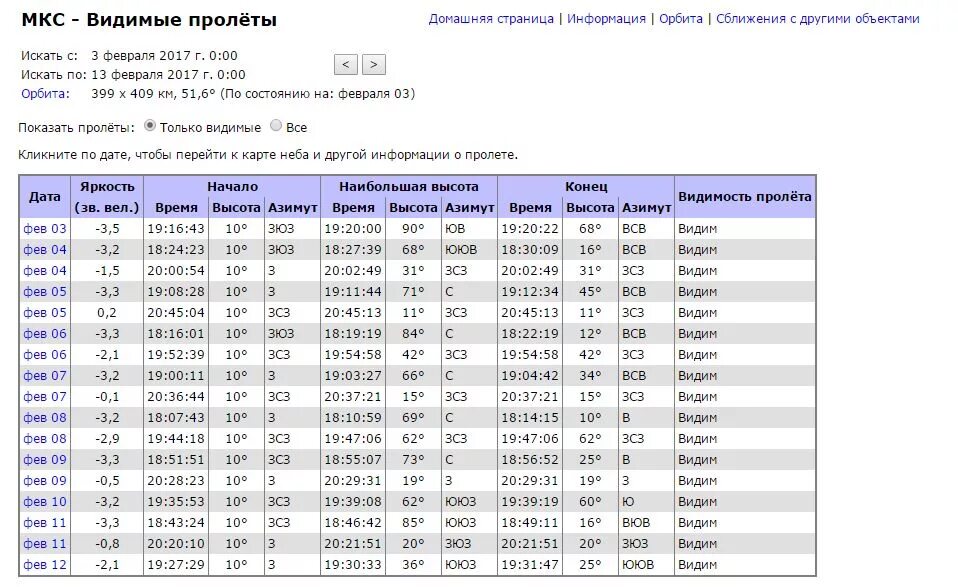
Task: Open sky chart for the фев 03 pass
Action: coord(43,230)
